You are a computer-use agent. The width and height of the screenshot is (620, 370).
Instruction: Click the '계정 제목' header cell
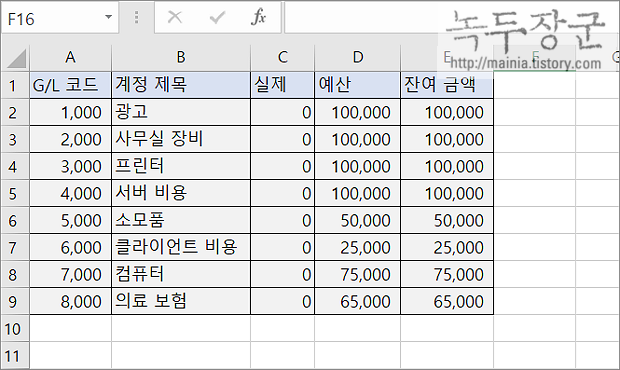181,85
